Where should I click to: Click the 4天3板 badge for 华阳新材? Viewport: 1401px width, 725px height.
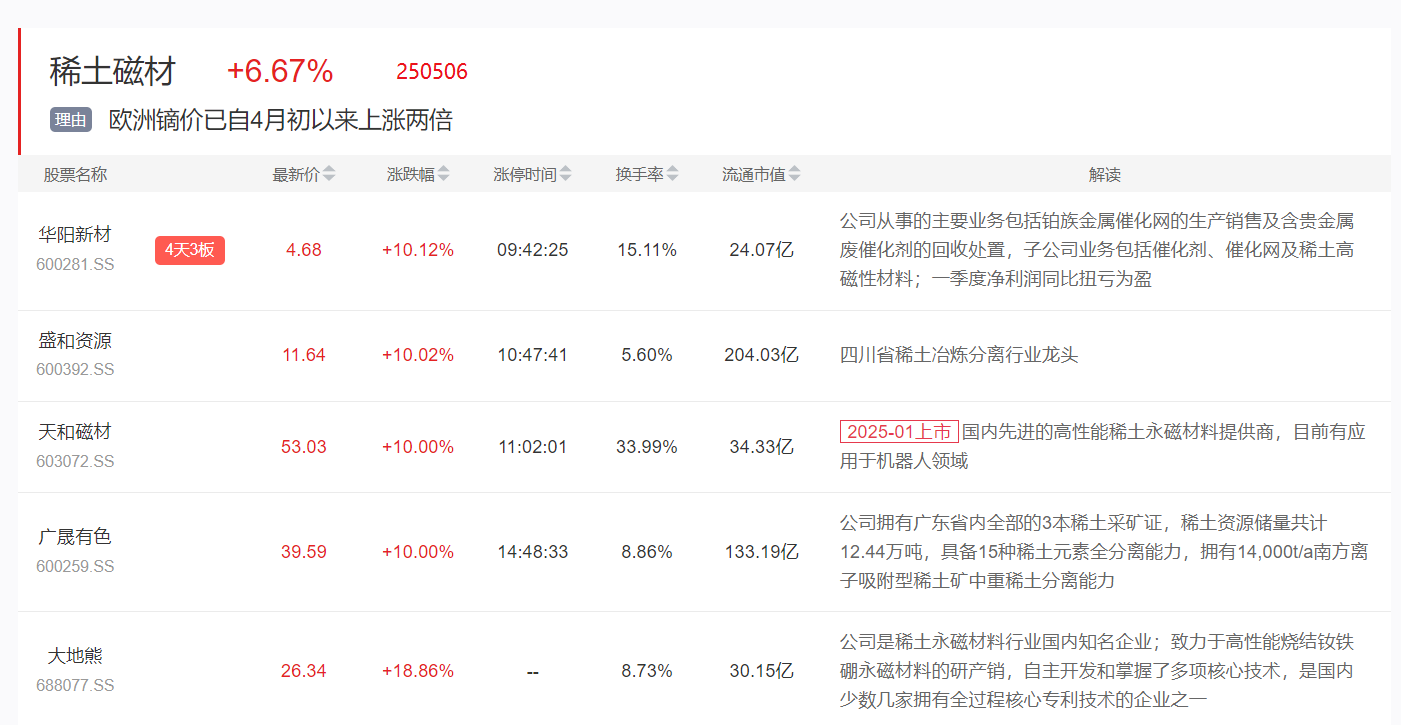(190, 250)
